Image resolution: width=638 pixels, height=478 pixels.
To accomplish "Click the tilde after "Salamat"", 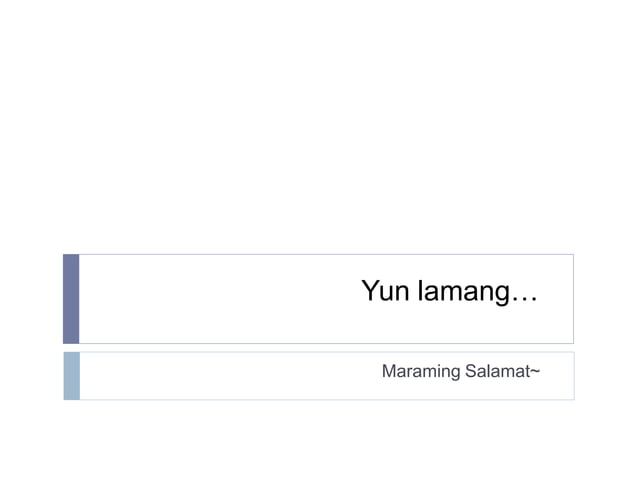I will tap(535, 371).
